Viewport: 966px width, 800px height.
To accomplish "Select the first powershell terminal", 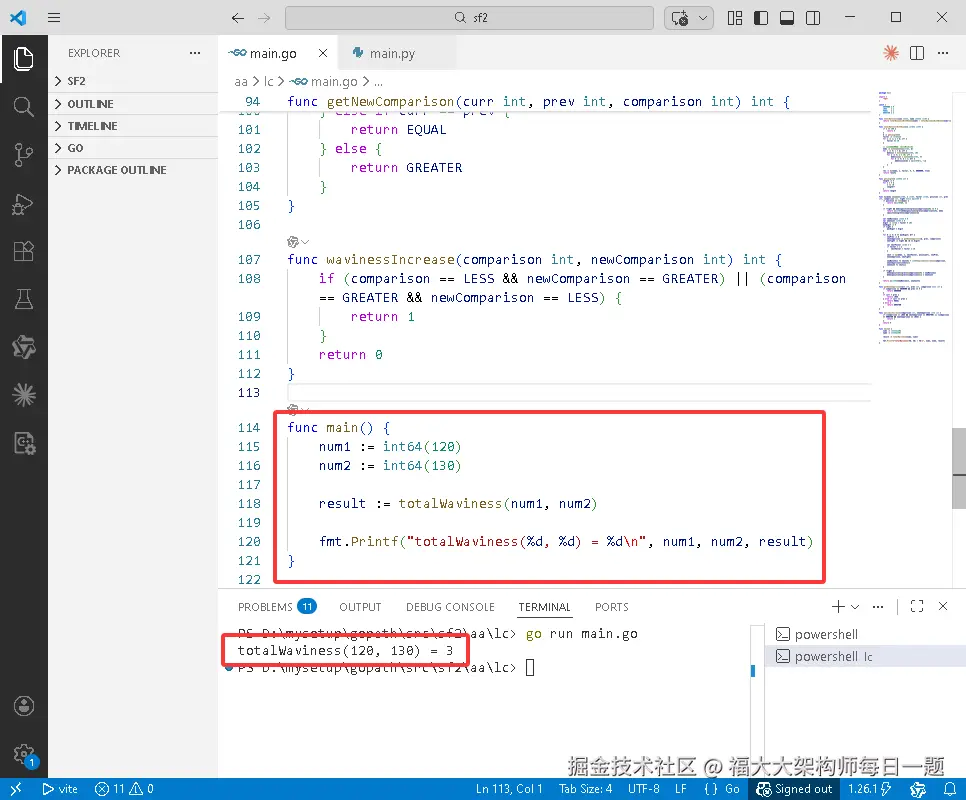I will [865, 634].
